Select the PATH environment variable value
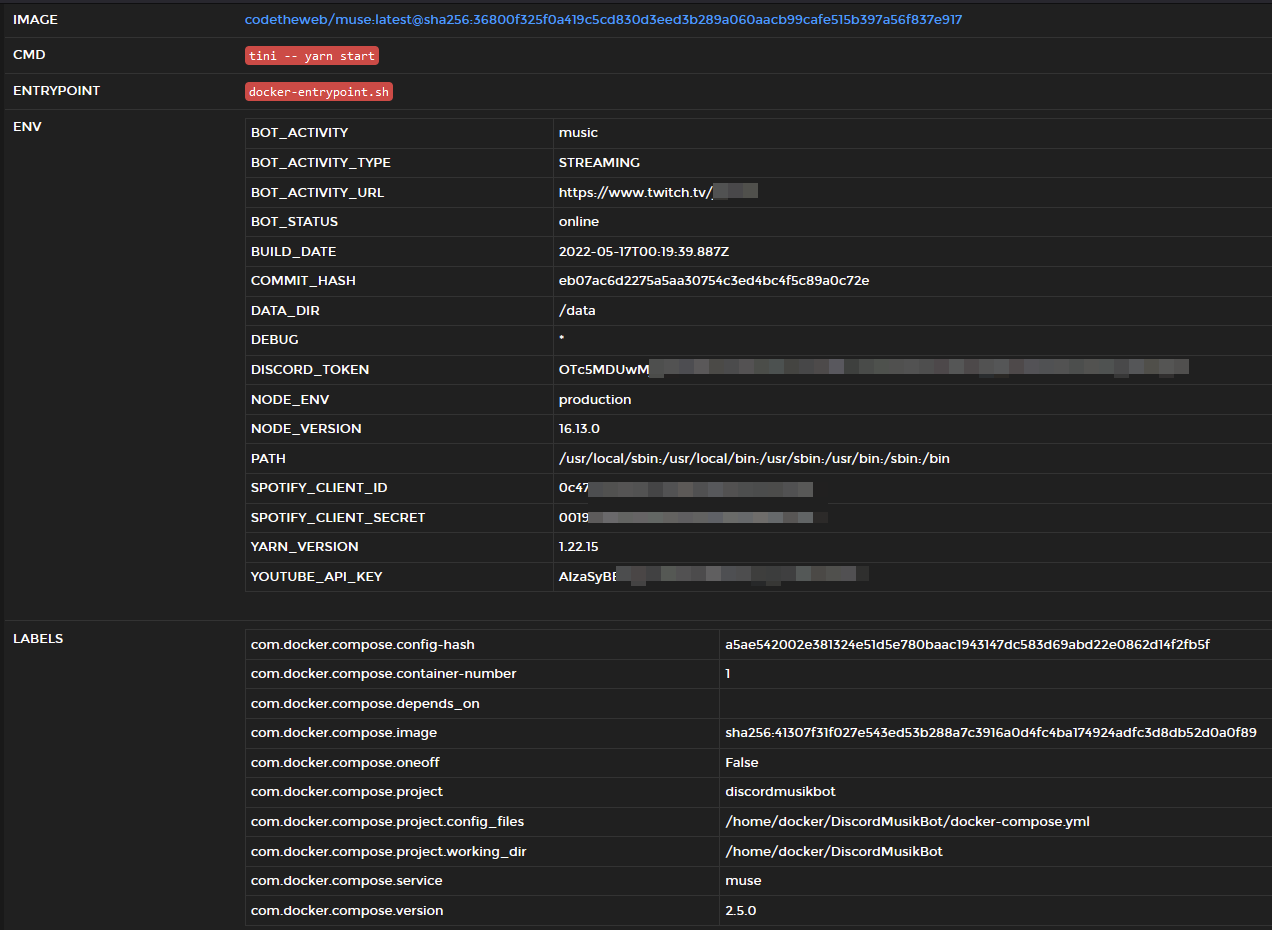1272x930 pixels. [x=753, y=458]
